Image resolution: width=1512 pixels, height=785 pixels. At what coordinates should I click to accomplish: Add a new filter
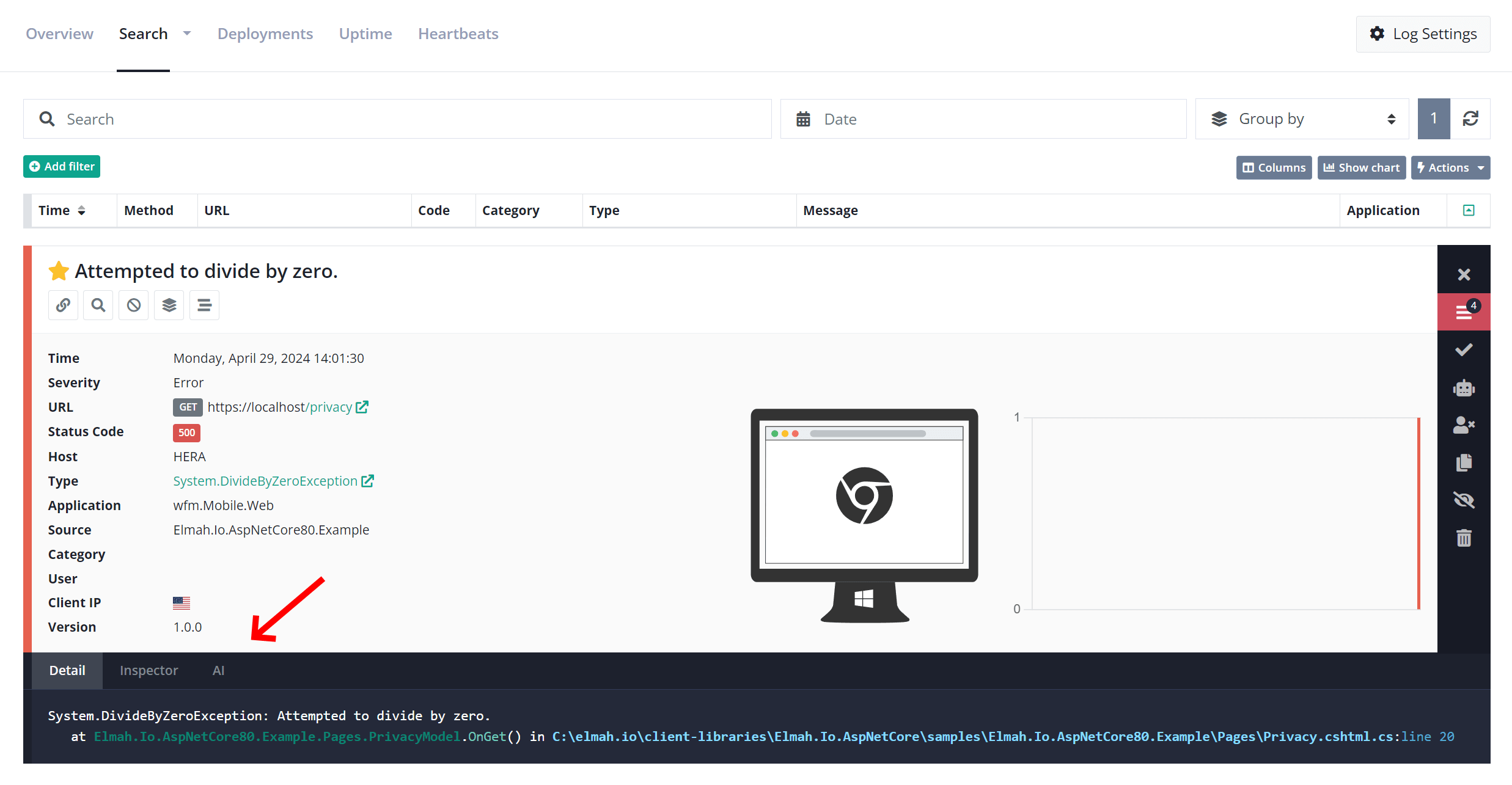coord(61,166)
